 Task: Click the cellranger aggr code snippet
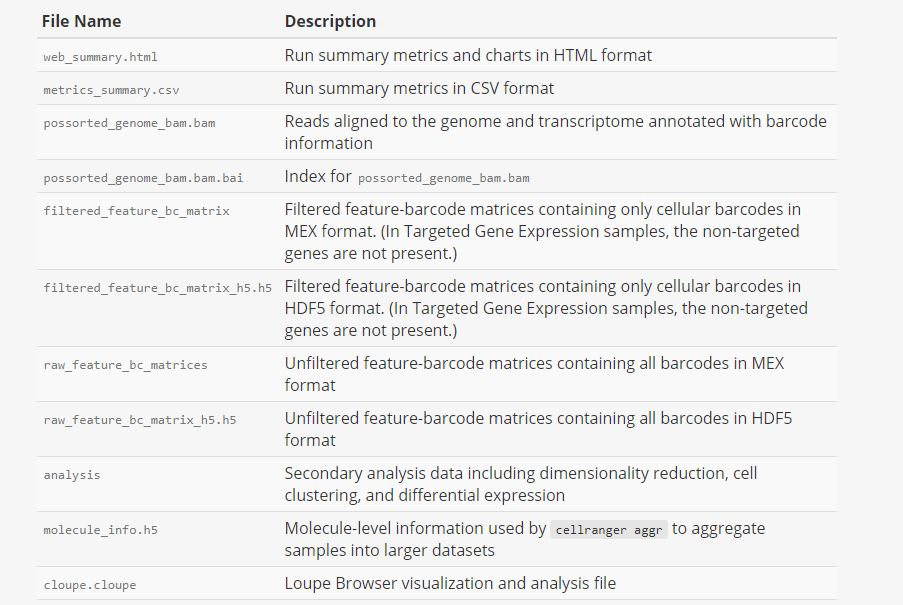tap(609, 530)
